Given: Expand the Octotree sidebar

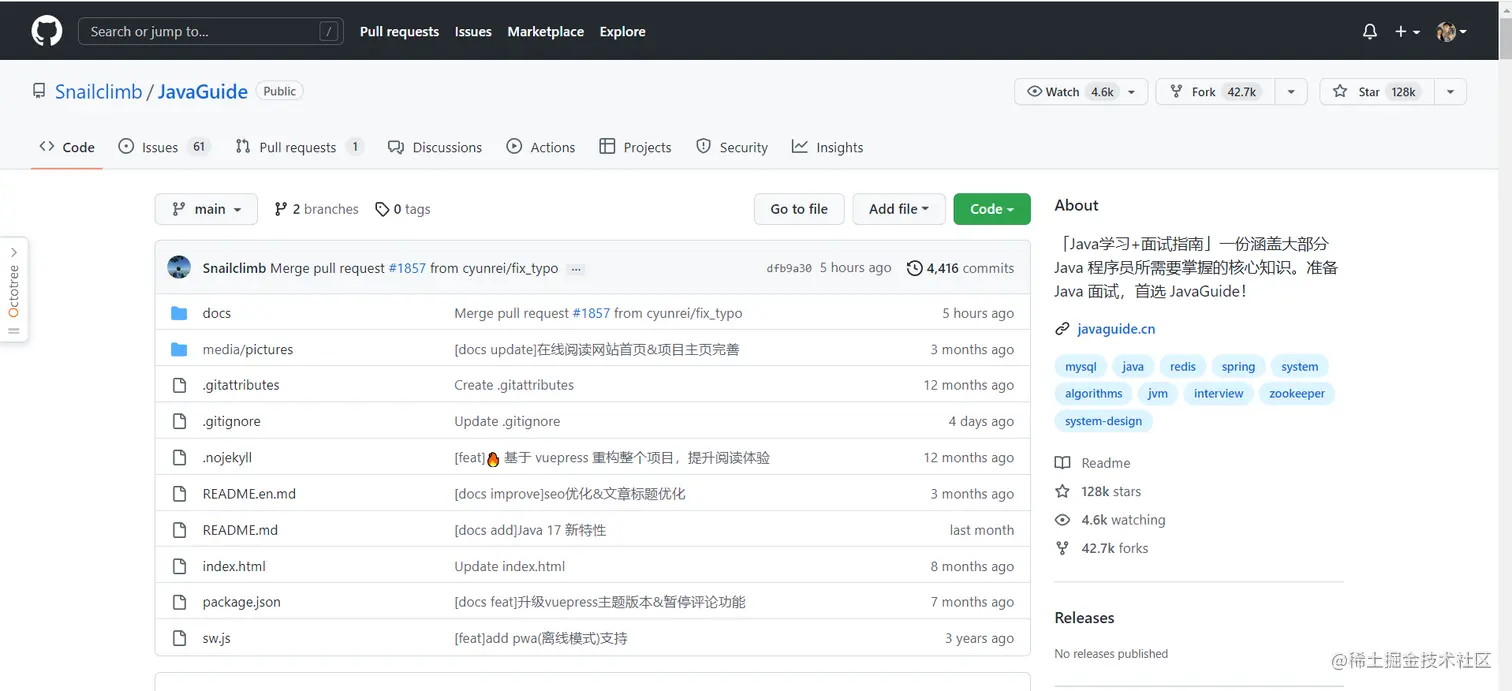Looking at the screenshot, I should pos(14,290).
